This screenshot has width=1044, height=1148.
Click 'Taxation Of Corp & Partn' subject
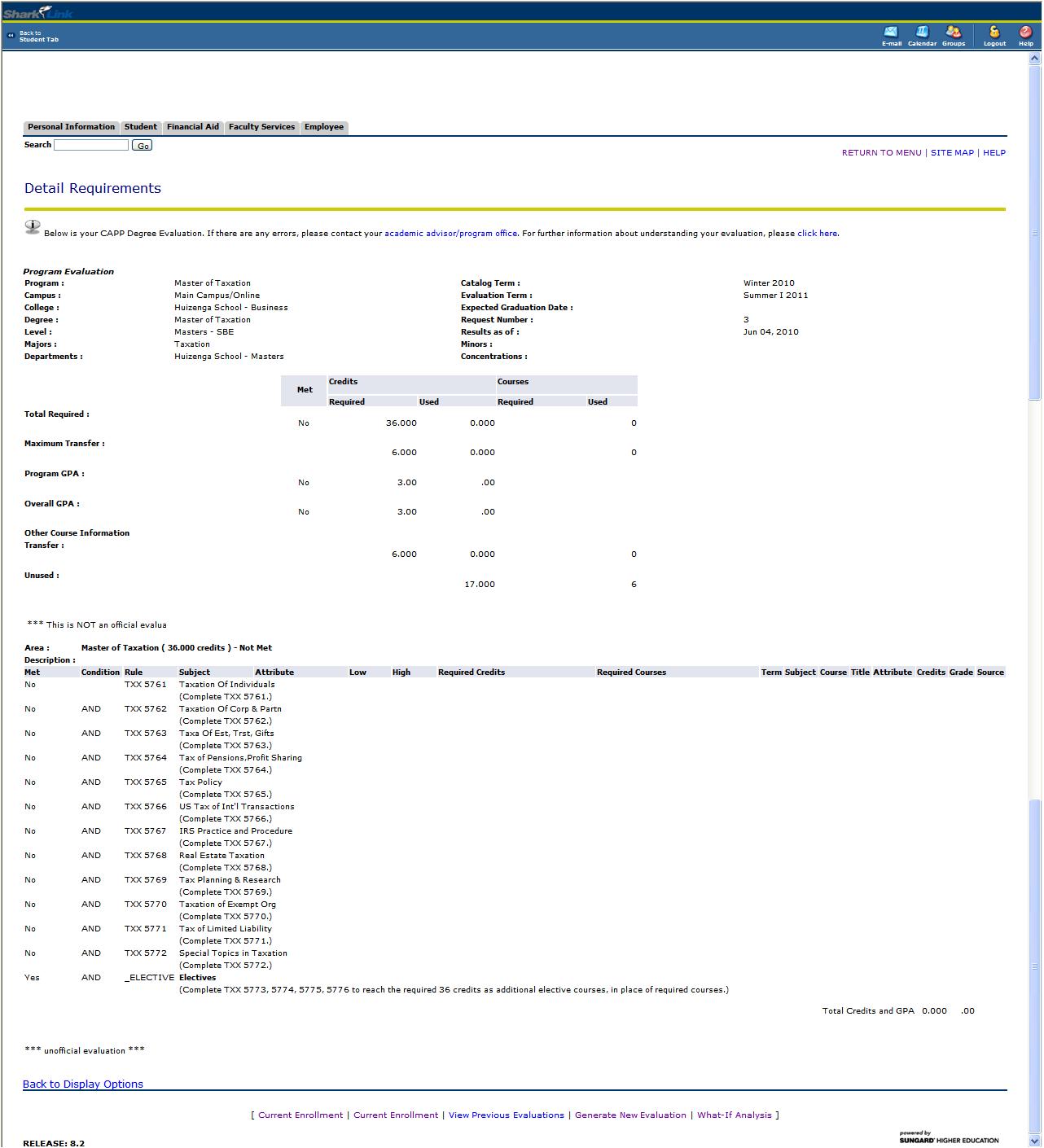coord(230,709)
